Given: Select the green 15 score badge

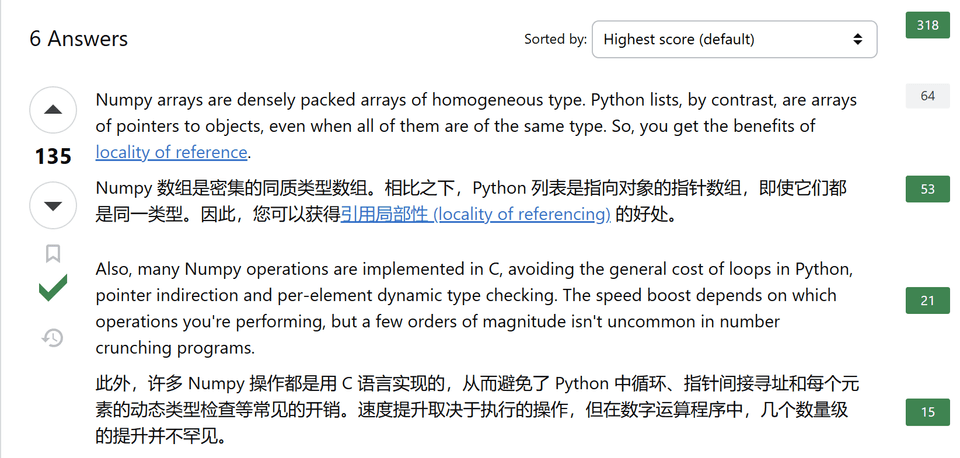Looking at the screenshot, I should coord(927,411).
